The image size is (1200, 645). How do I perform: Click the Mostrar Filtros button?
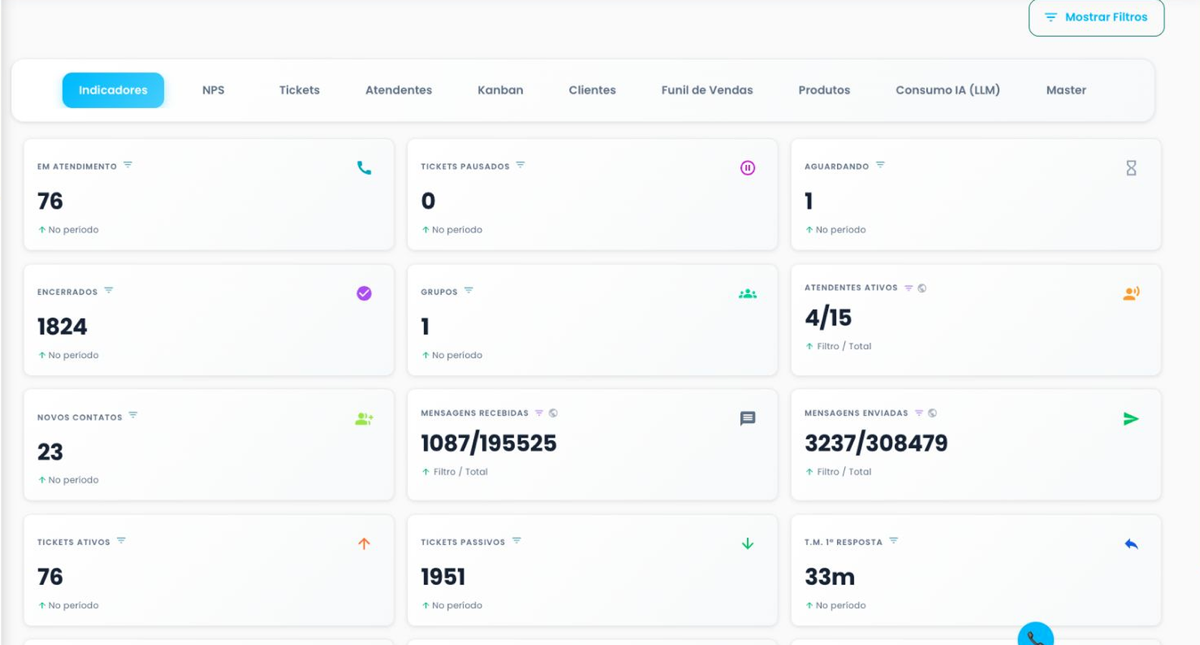[1096, 17]
